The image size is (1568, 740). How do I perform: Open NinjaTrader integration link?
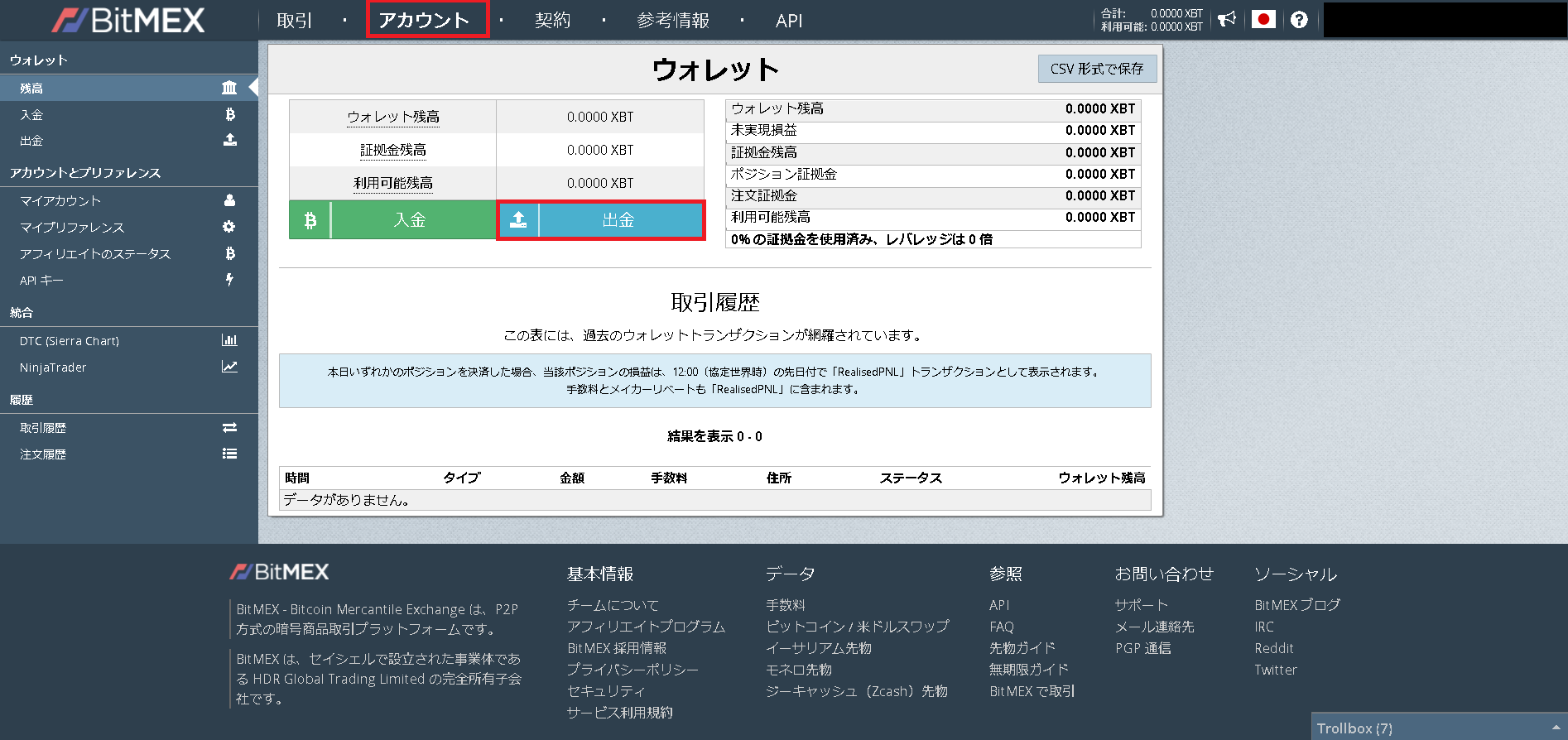[x=129, y=367]
